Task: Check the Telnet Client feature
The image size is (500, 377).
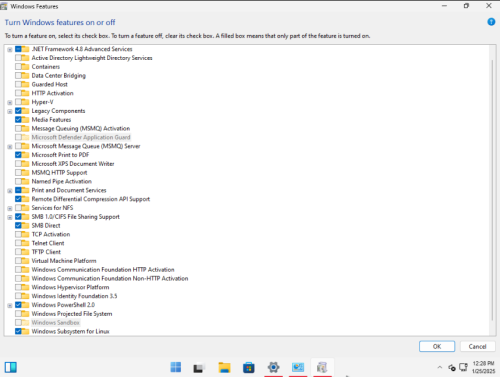Action: (18, 243)
